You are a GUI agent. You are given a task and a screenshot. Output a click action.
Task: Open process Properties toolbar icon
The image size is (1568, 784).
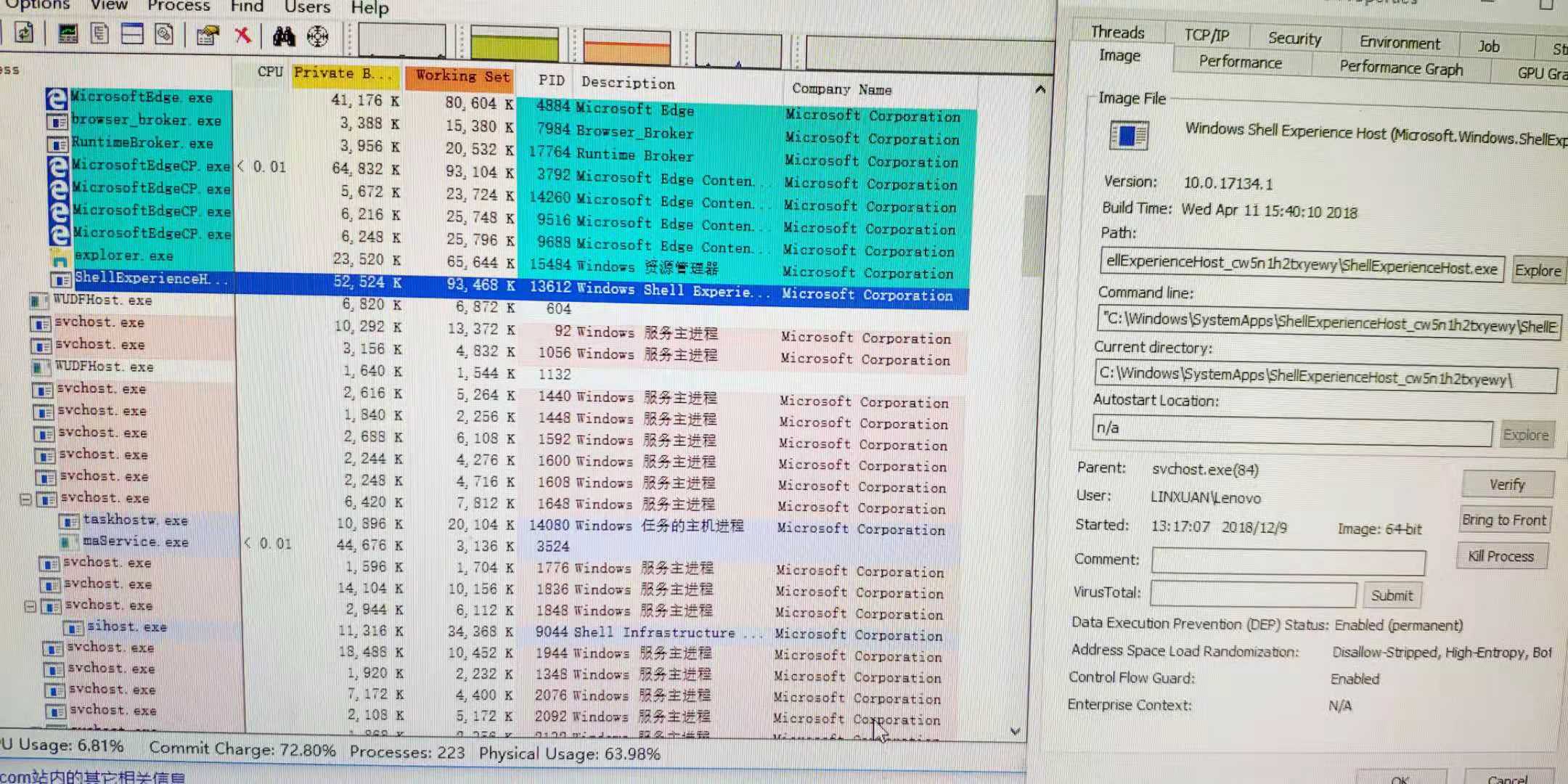pyautogui.click(x=208, y=36)
